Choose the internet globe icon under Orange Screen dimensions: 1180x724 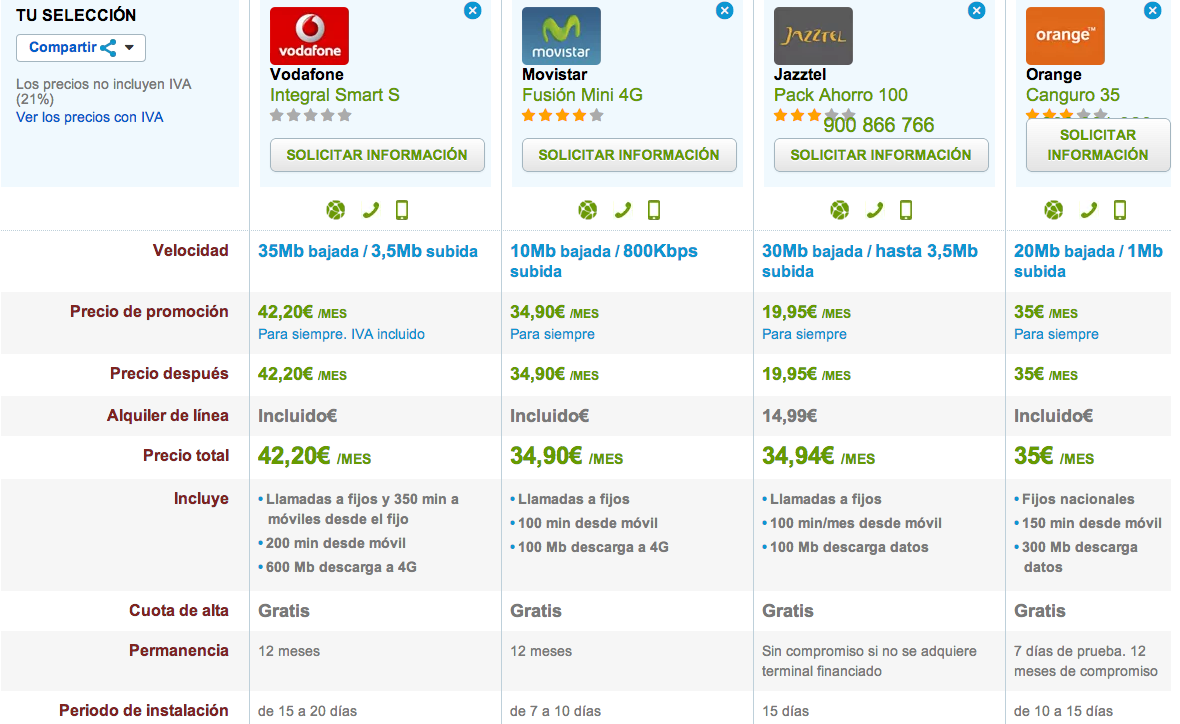(x=1054, y=210)
